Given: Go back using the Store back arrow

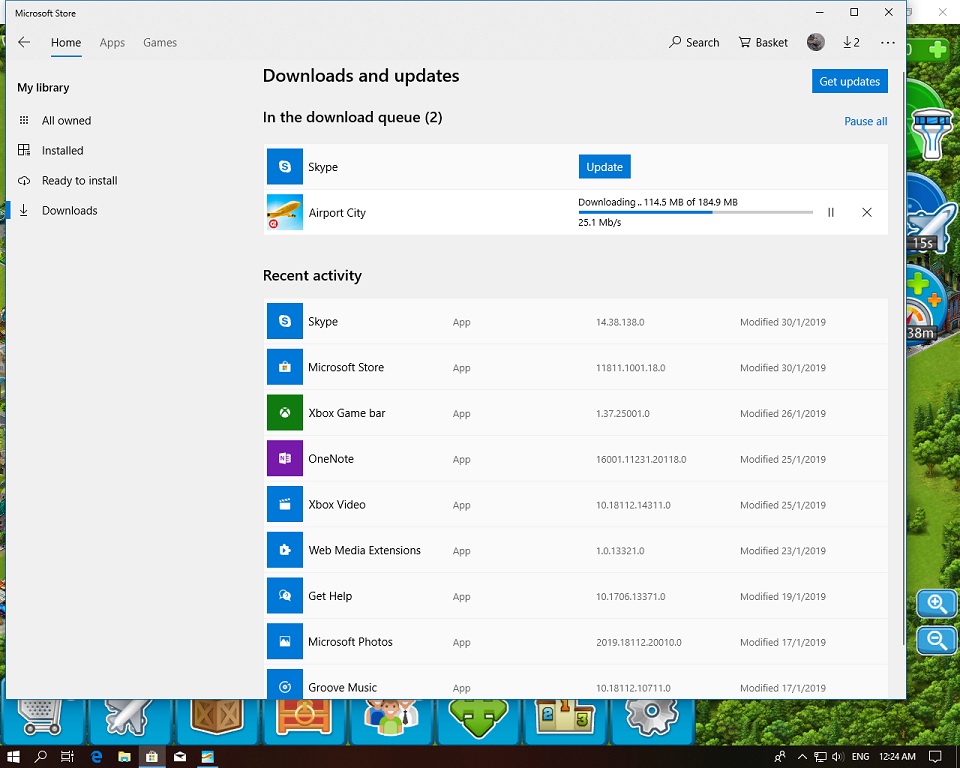Looking at the screenshot, I should (24, 42).
